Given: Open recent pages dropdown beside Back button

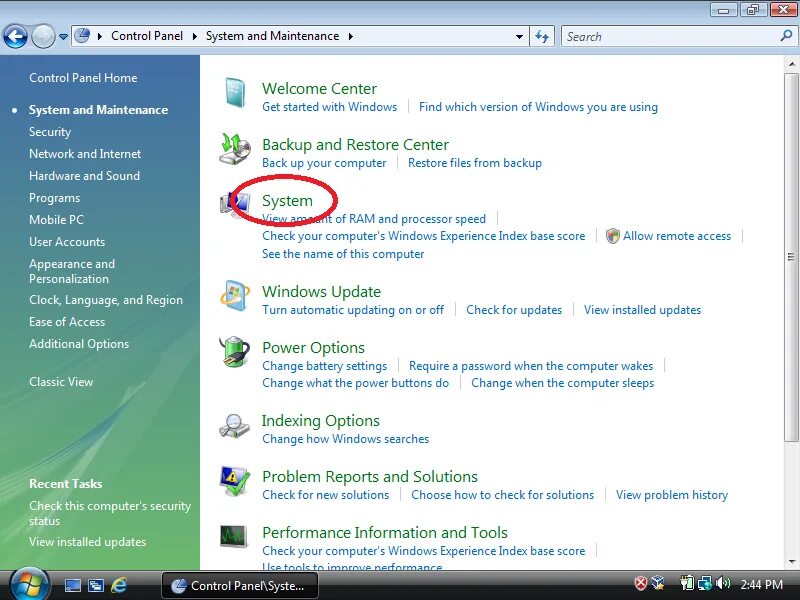Looking at the screenshot, I should (63, 36).
